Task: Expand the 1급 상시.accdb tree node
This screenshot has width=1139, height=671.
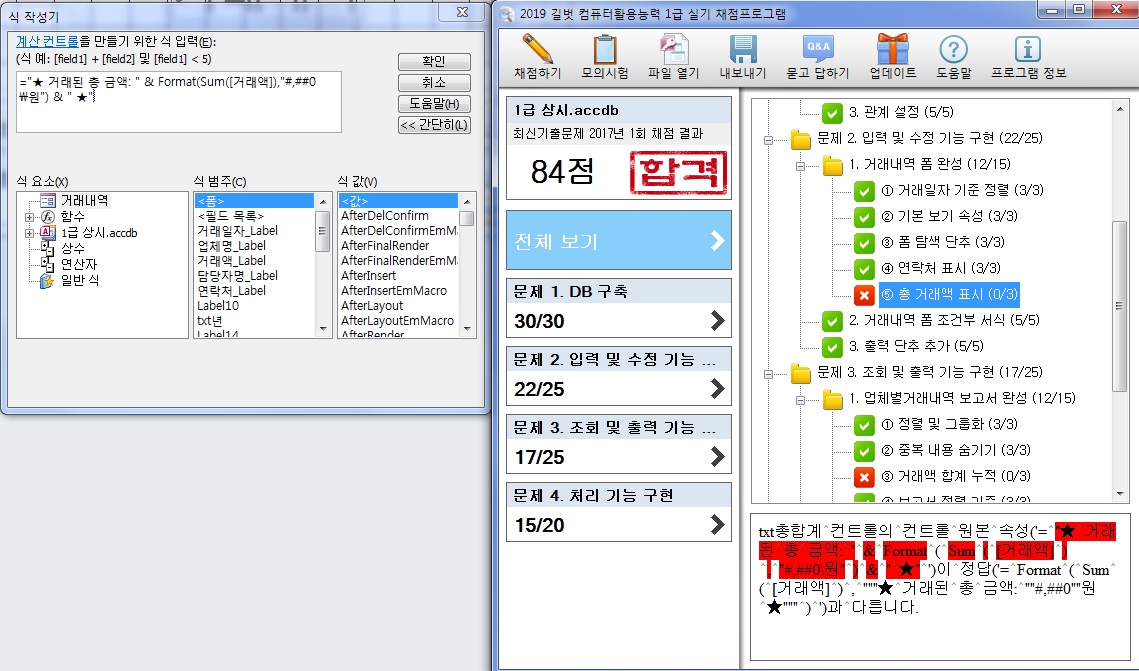Action: [30, 233]
